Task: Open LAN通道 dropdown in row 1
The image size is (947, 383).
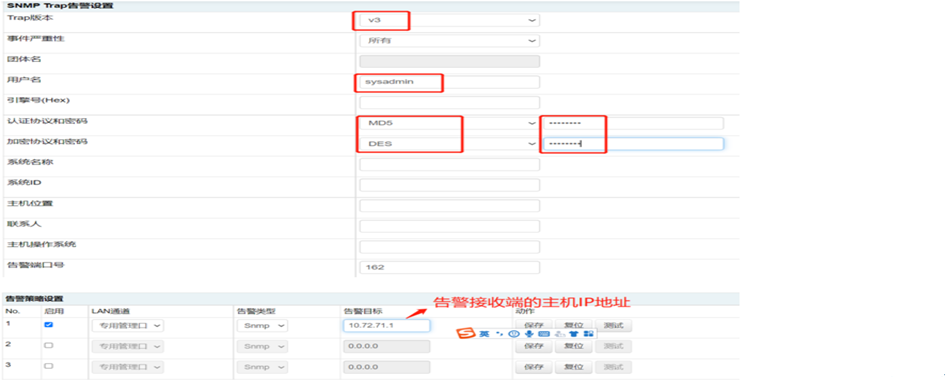Action: [127, 326]
